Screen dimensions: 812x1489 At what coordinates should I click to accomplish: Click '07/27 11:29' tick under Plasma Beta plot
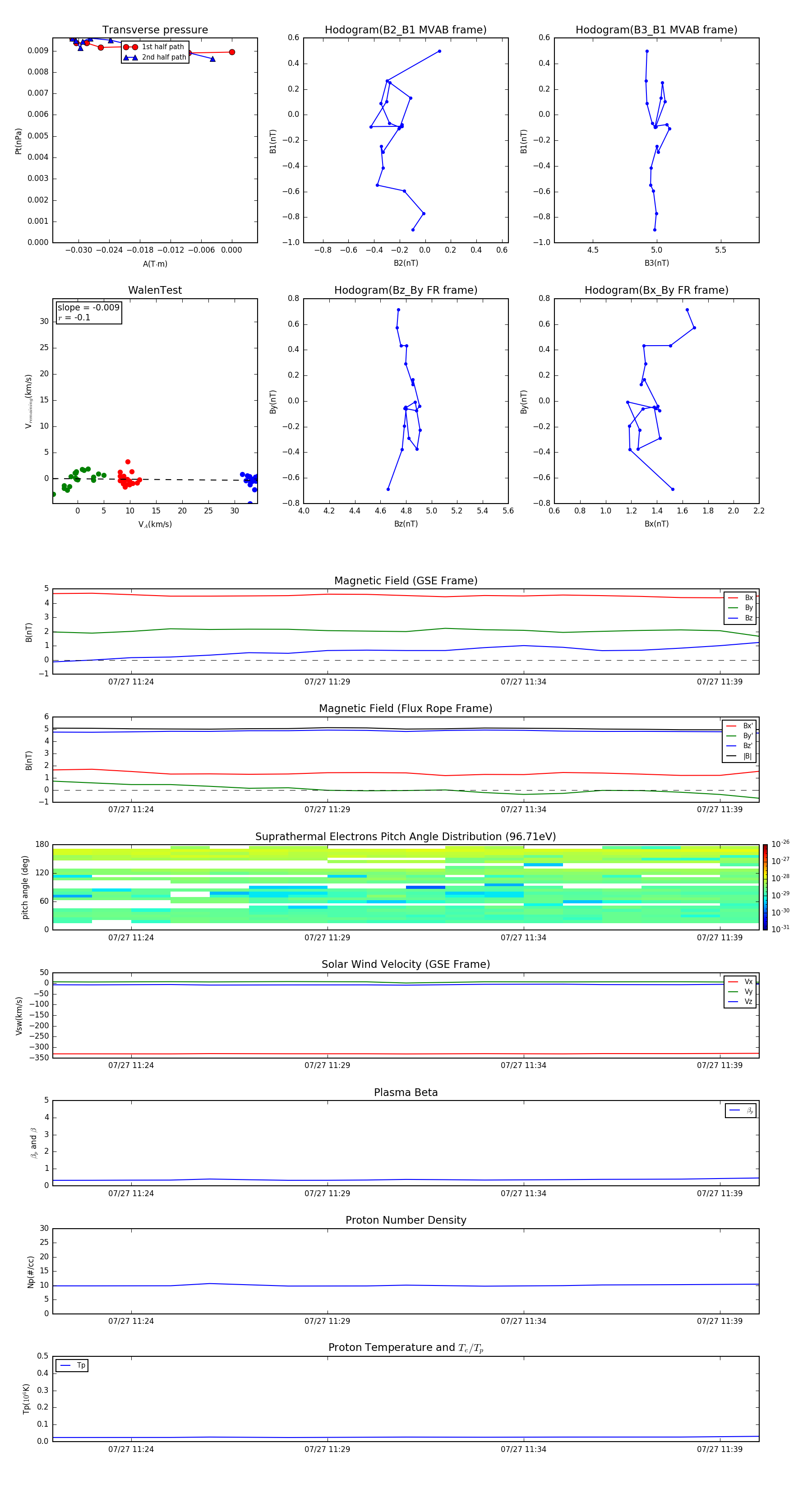click(x=327, y=1193)
